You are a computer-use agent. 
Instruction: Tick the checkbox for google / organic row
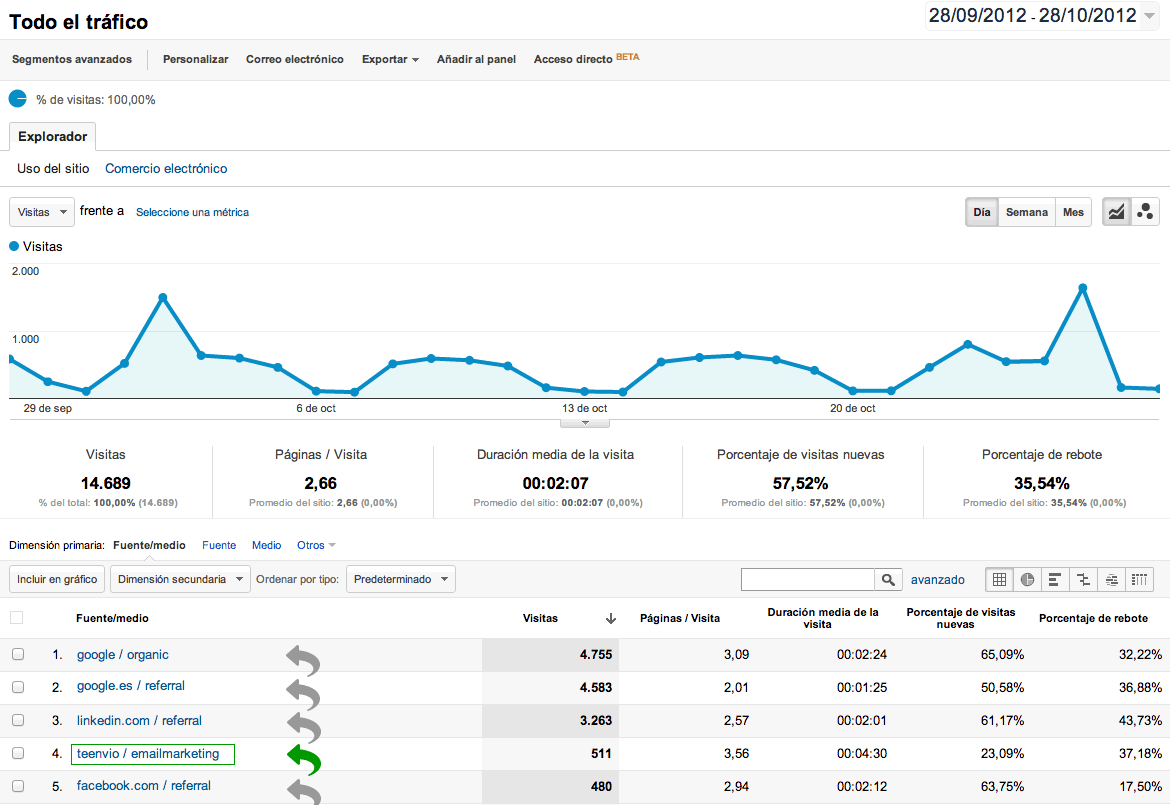click(x=18, y=654)
